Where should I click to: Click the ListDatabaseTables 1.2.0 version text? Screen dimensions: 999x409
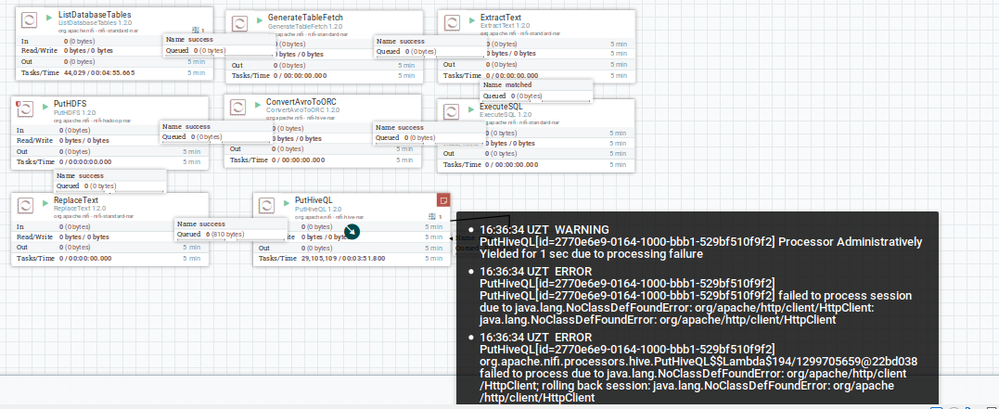[x=96, y=22]
